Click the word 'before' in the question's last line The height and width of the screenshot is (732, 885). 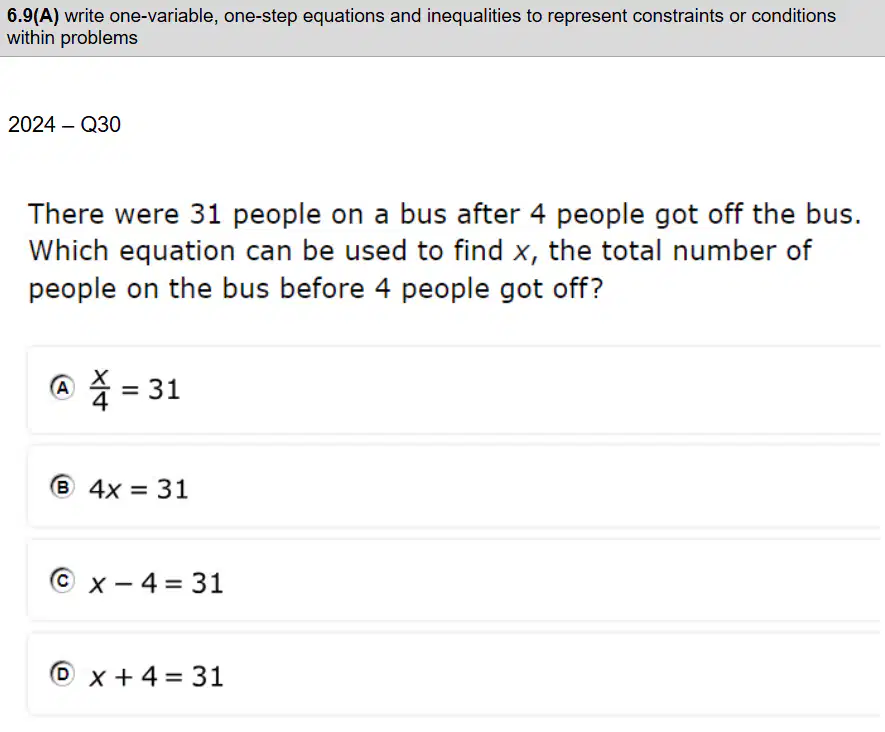[322, 288]
